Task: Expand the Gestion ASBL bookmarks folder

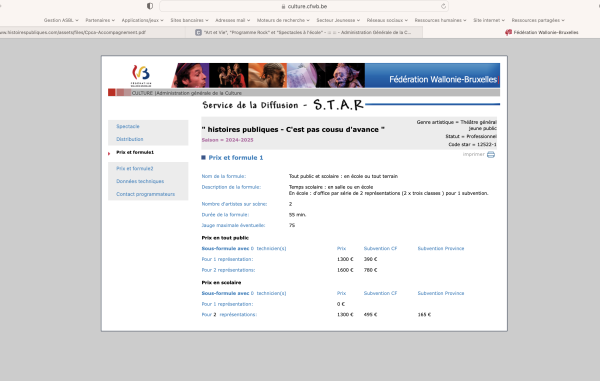Action: pyautogui.click(x=61, y=20)
